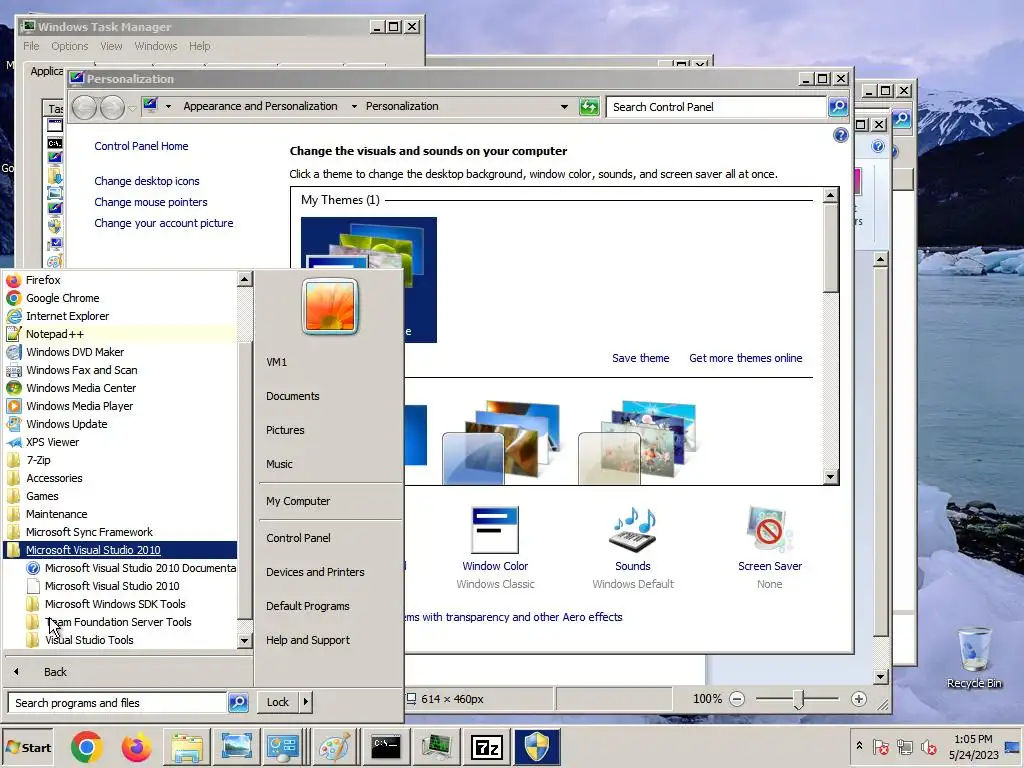The image size is (1024, 768).
Task: Open the Task Manager Options menu
Action: point(69,46)
